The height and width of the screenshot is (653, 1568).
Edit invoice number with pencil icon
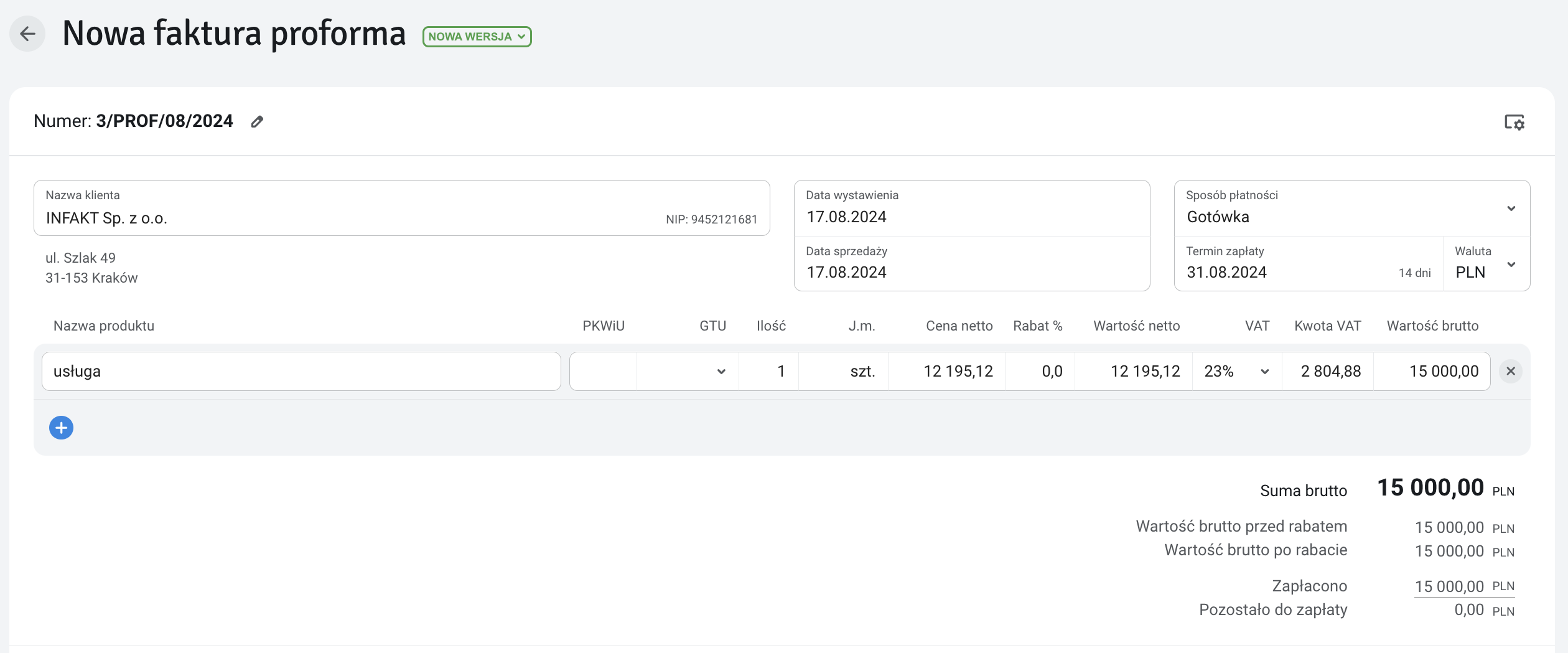257,121
